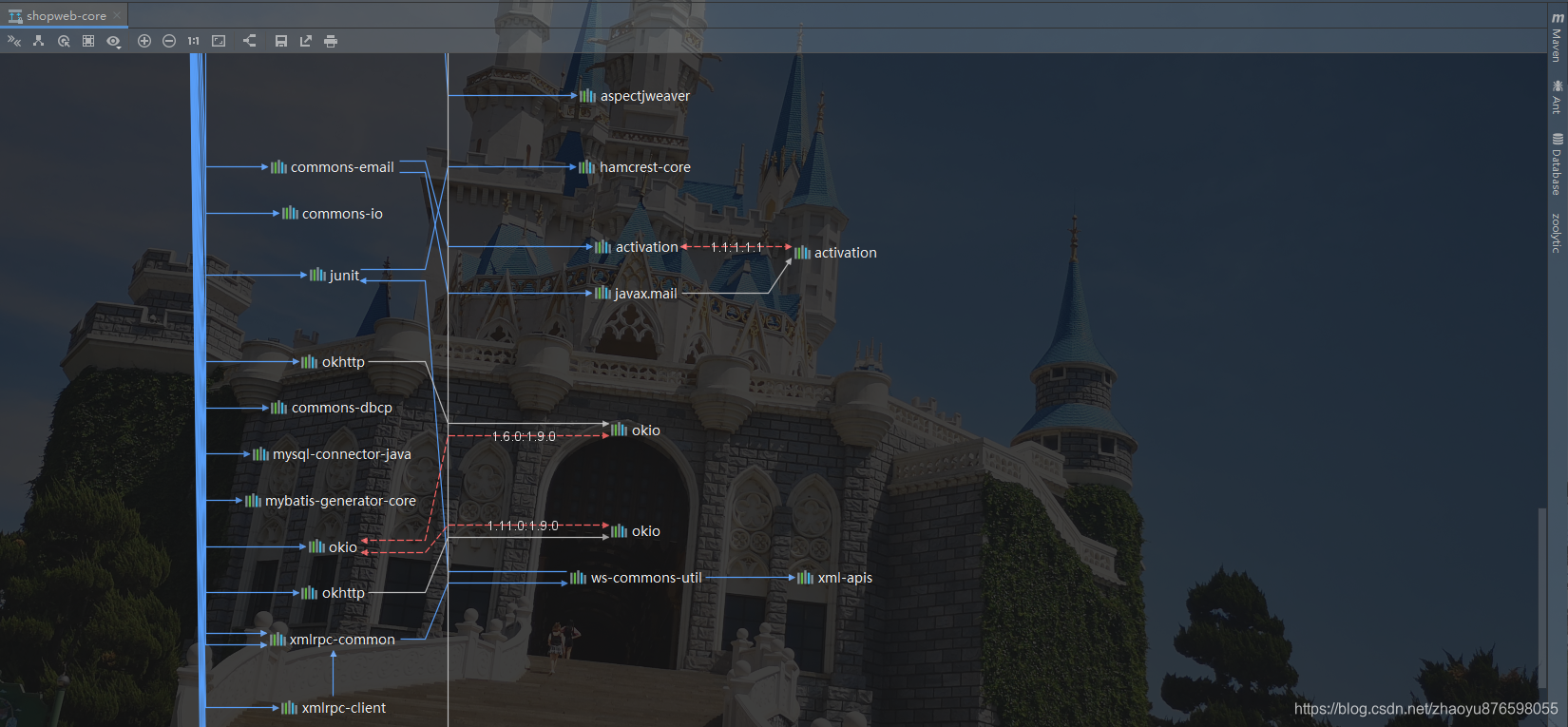Screen dimensions: 1568x727
Task: Select okio node with 1.6.0:1.9.0 conflict
Action: point(636,430)
